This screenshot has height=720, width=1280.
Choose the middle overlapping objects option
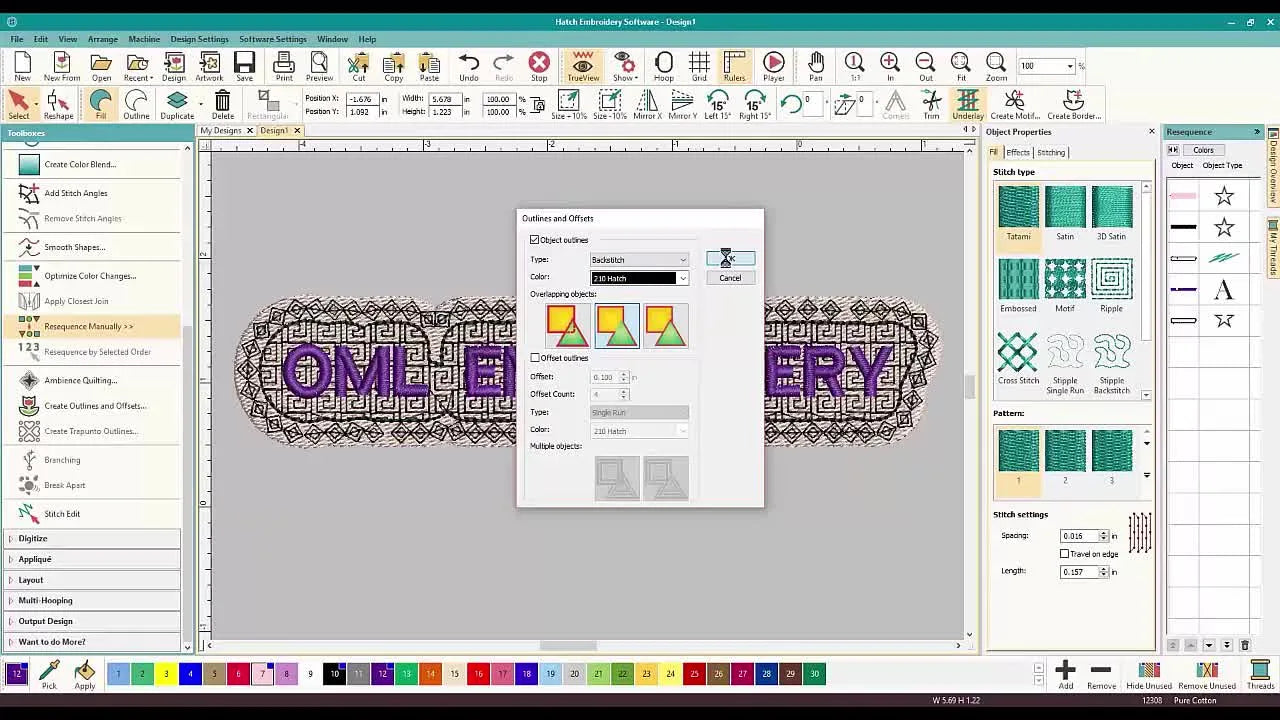tap(617, 326)
